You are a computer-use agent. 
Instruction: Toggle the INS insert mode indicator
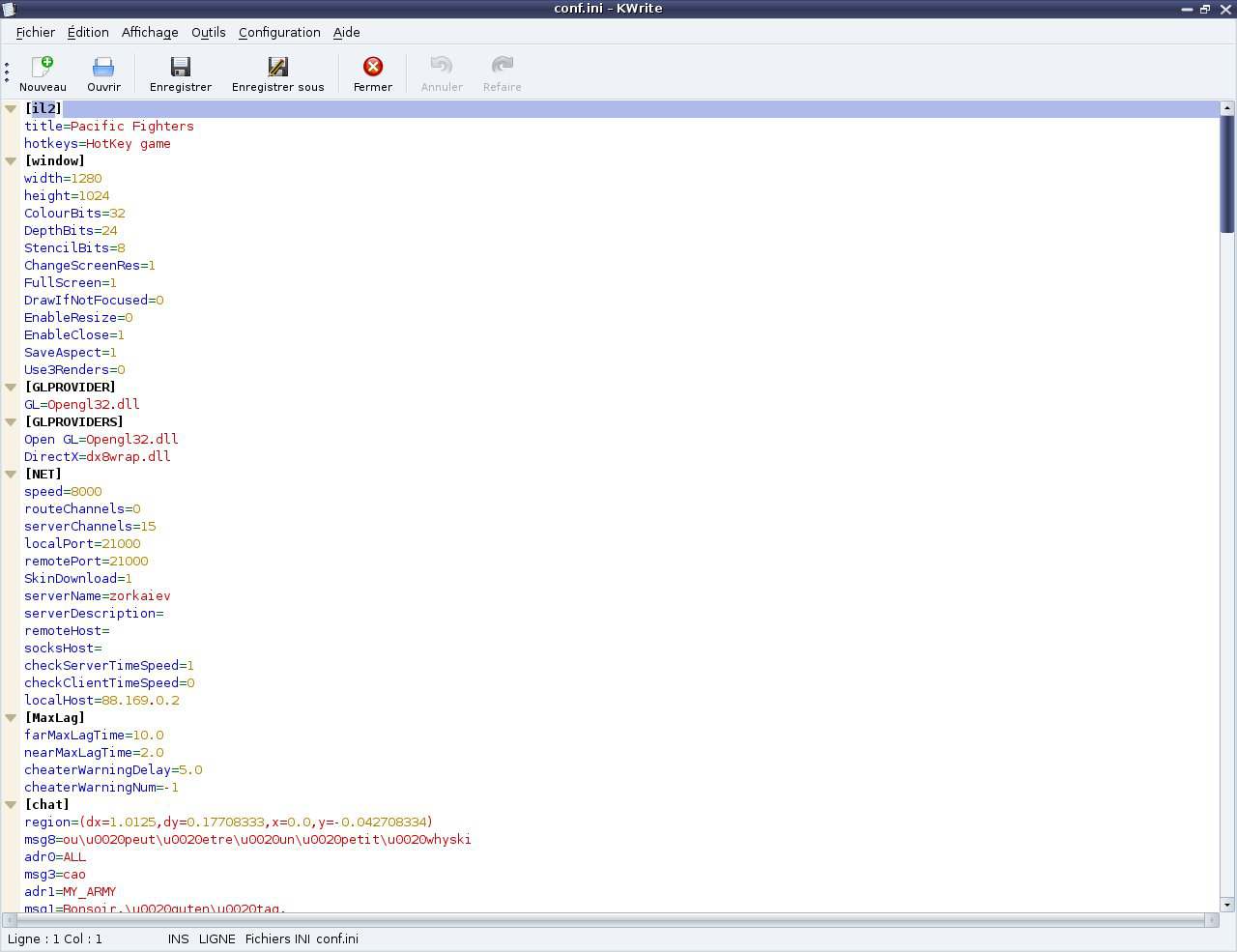(178, 938)
